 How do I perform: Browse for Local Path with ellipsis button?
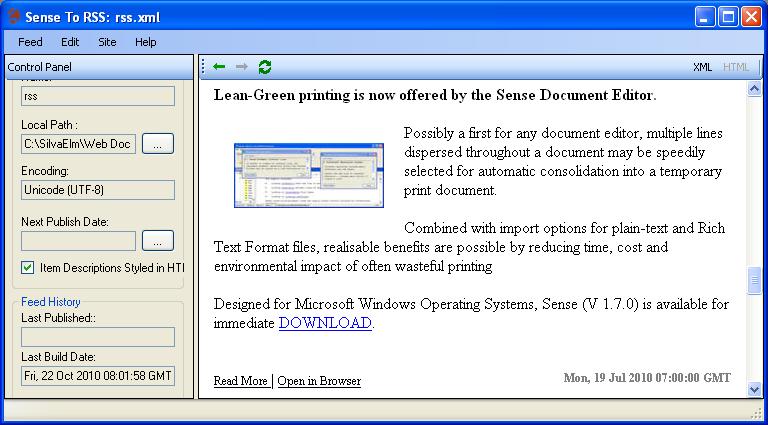point(158,143)
